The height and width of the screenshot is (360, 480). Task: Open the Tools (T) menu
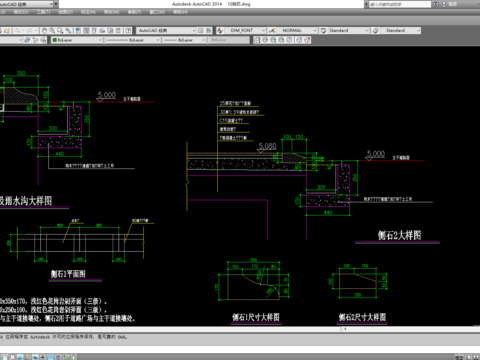[x=43, y=12]
